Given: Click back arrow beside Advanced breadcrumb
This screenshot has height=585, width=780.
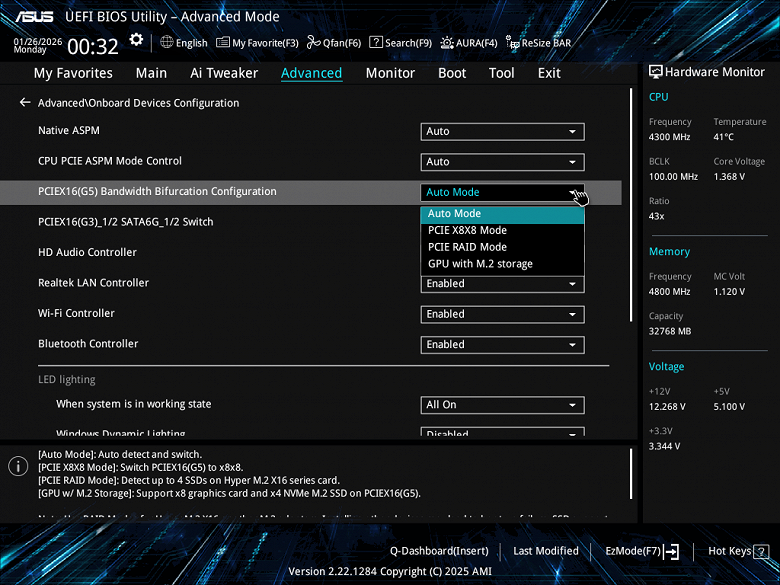Looking at the screenshot, I should [25, 103].
